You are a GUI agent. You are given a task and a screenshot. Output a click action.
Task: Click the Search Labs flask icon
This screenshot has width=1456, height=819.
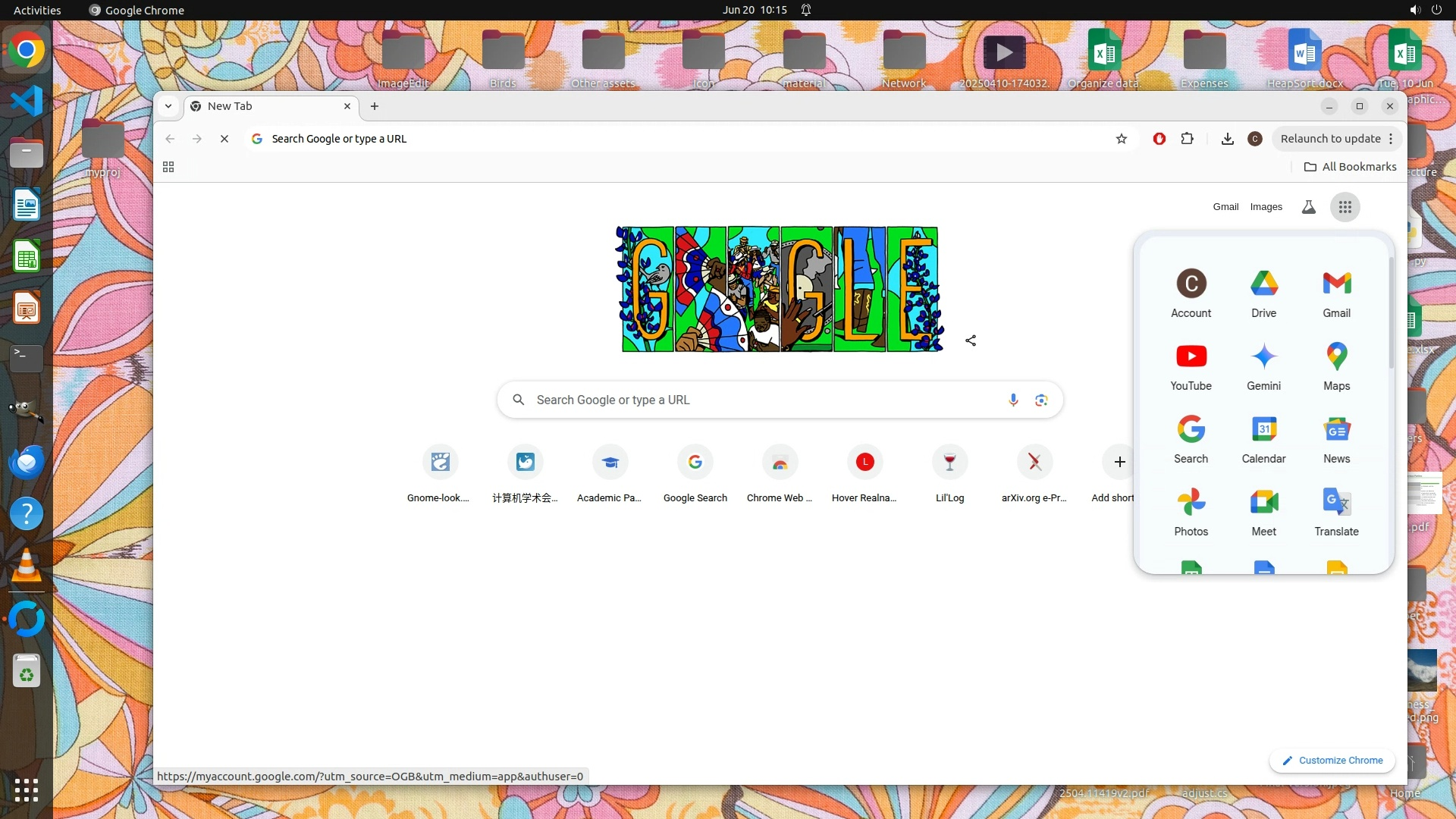tap(1308, 207)
